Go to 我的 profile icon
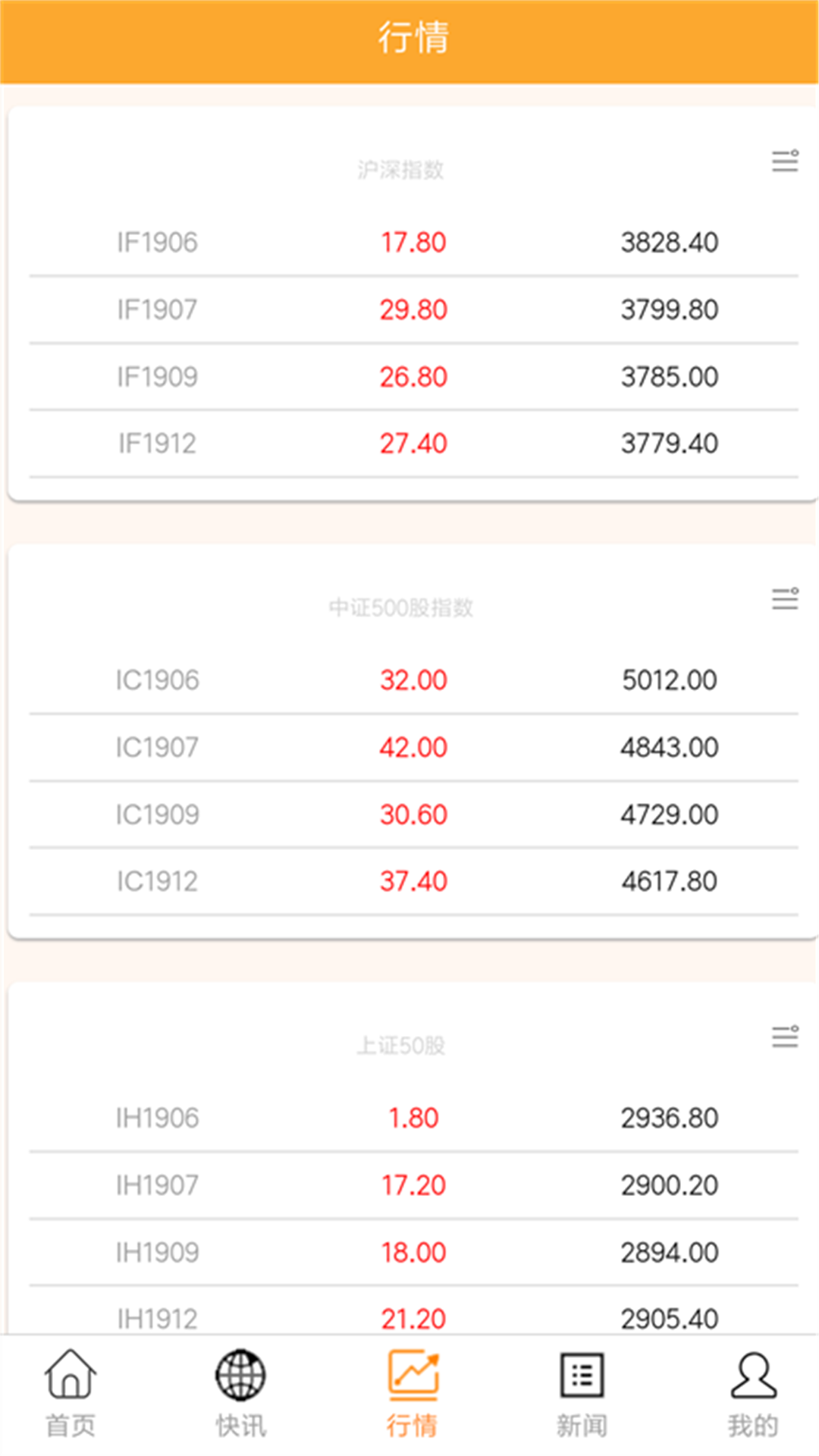 coord(753,1376)
